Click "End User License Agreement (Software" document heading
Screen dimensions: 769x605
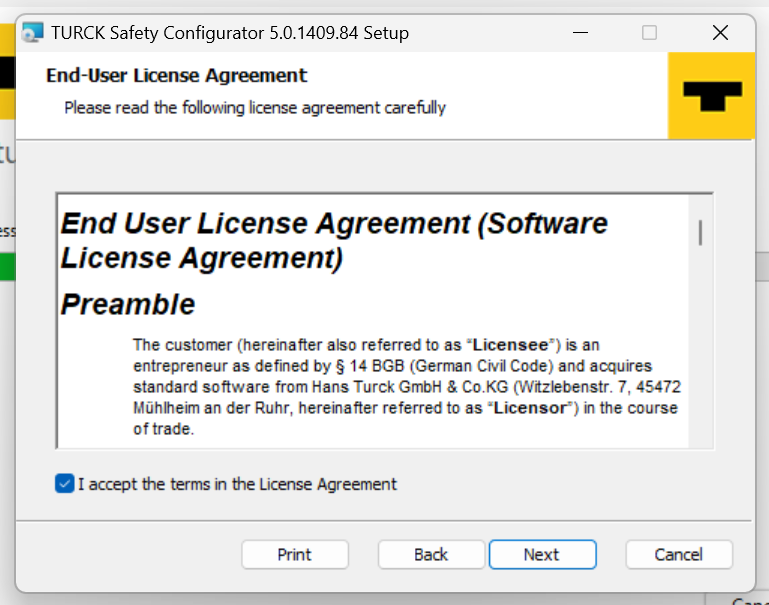click(x=334, y=224)
